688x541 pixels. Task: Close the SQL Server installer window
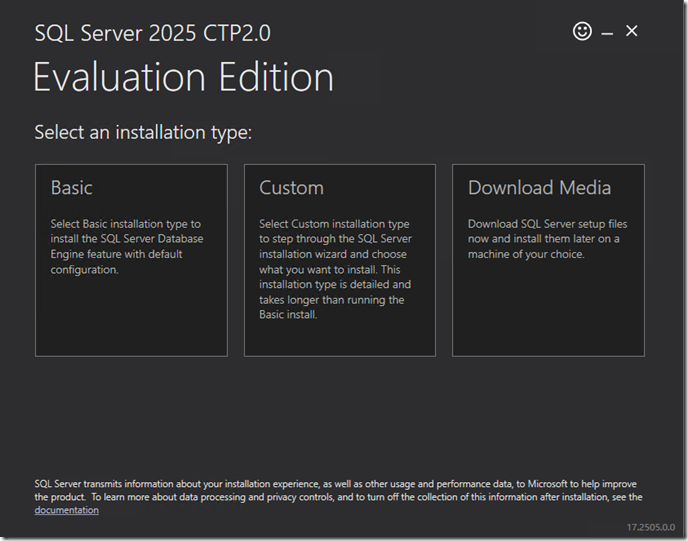click(x=631, y=31)
